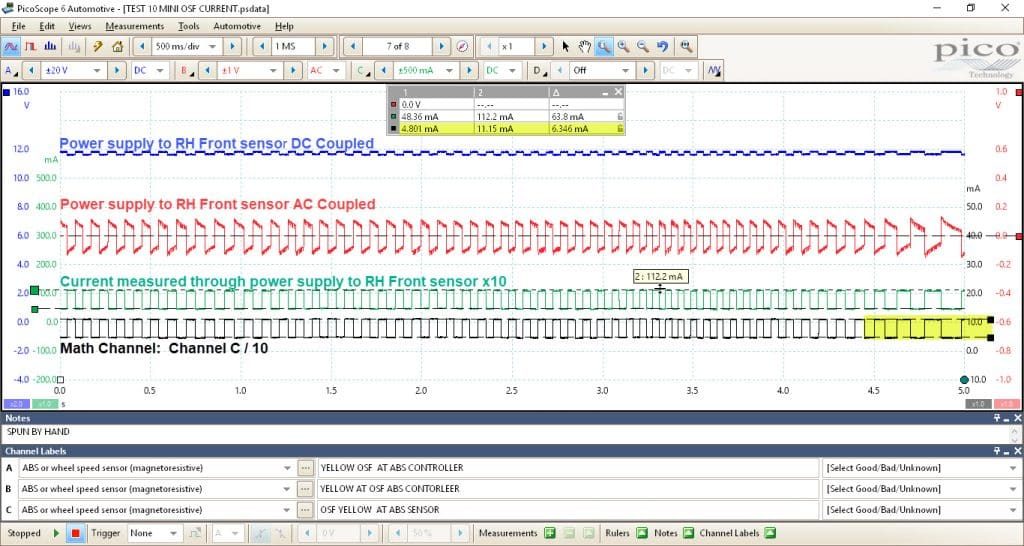Screen dimensions: 1024x546
Task: Open the Edit menu
Action: [x=47, y=26]
